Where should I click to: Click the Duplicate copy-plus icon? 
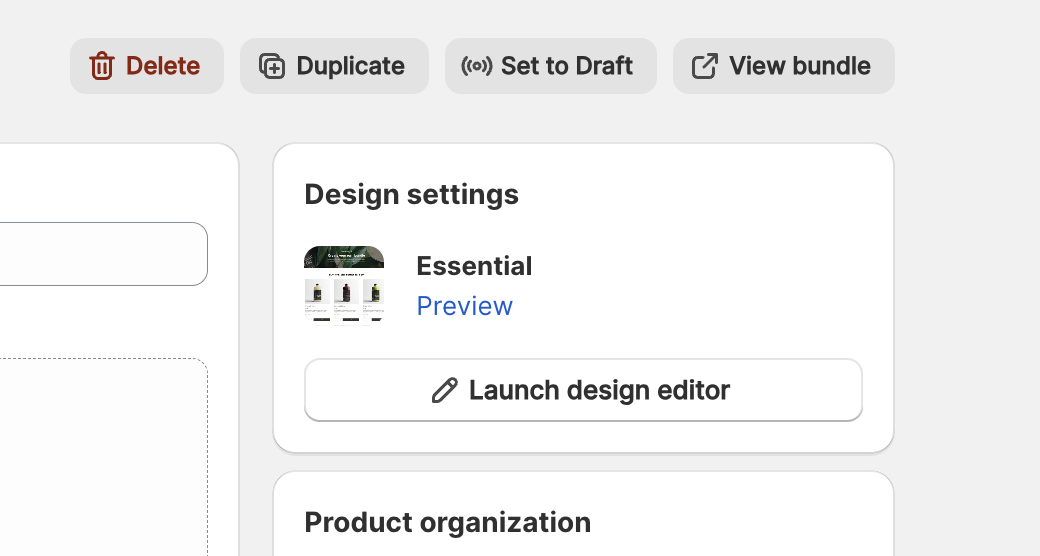[271, 66]
